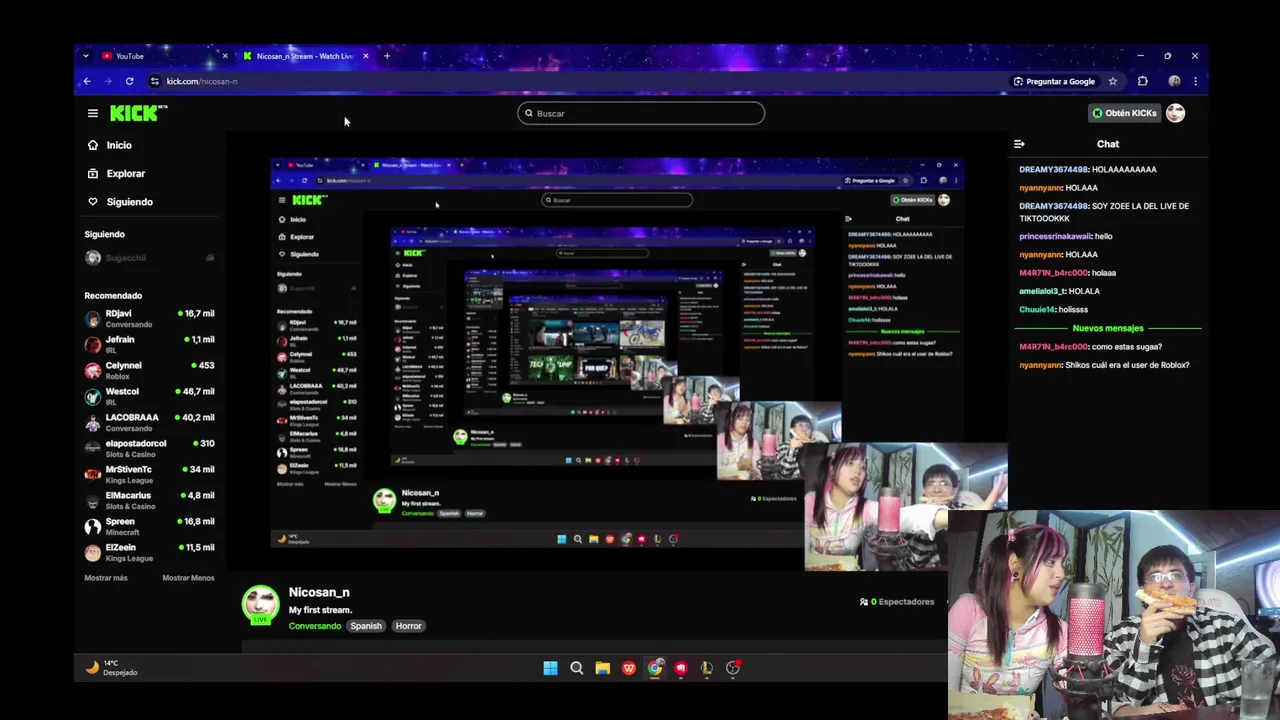
Task: Click Mostrar Menos in recommendations
Action: [188, 578]
